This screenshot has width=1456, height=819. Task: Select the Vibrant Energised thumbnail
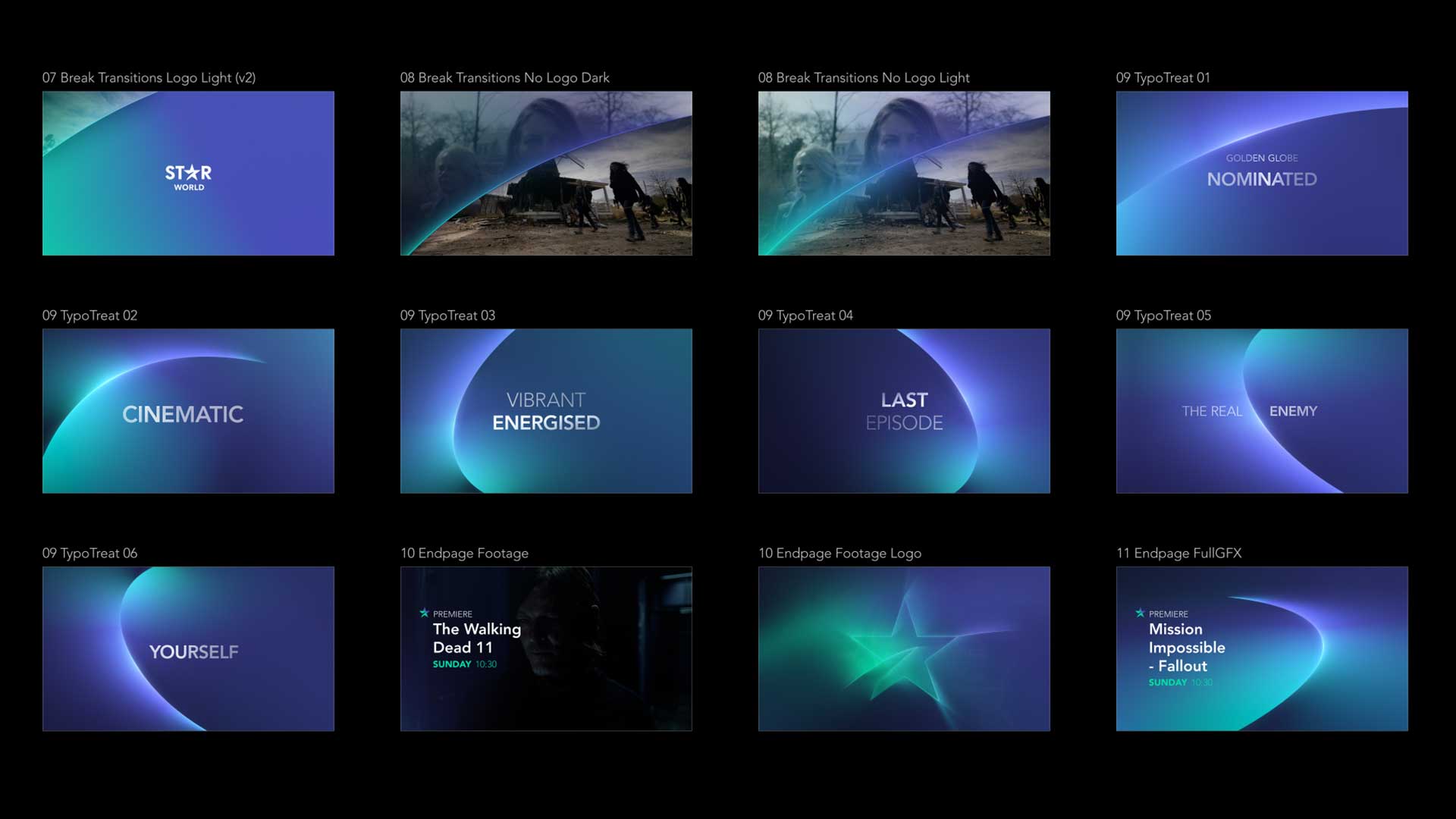pos(546,411)
